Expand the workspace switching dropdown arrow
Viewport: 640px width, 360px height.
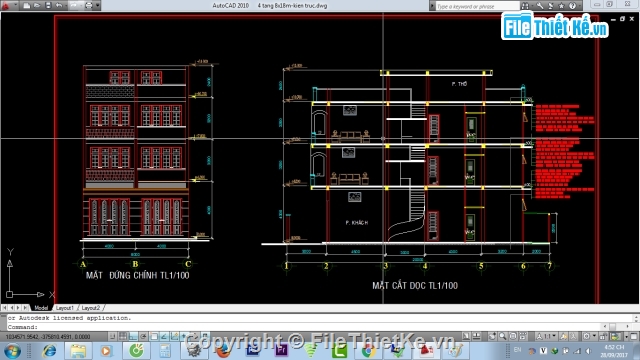pos(594,336)
